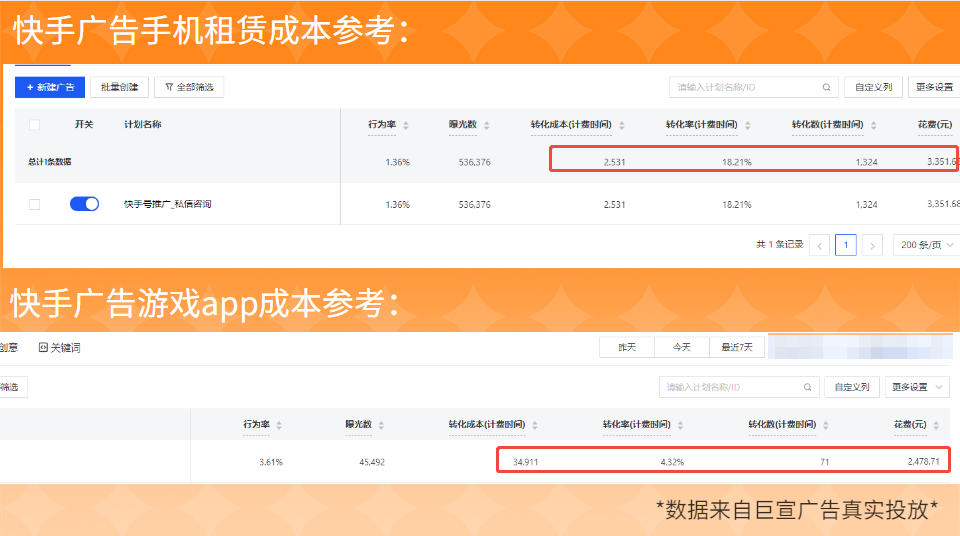Click the search magnifier in top search box
Viewport: 960px width, 536px height.
(x=826, y=87)
